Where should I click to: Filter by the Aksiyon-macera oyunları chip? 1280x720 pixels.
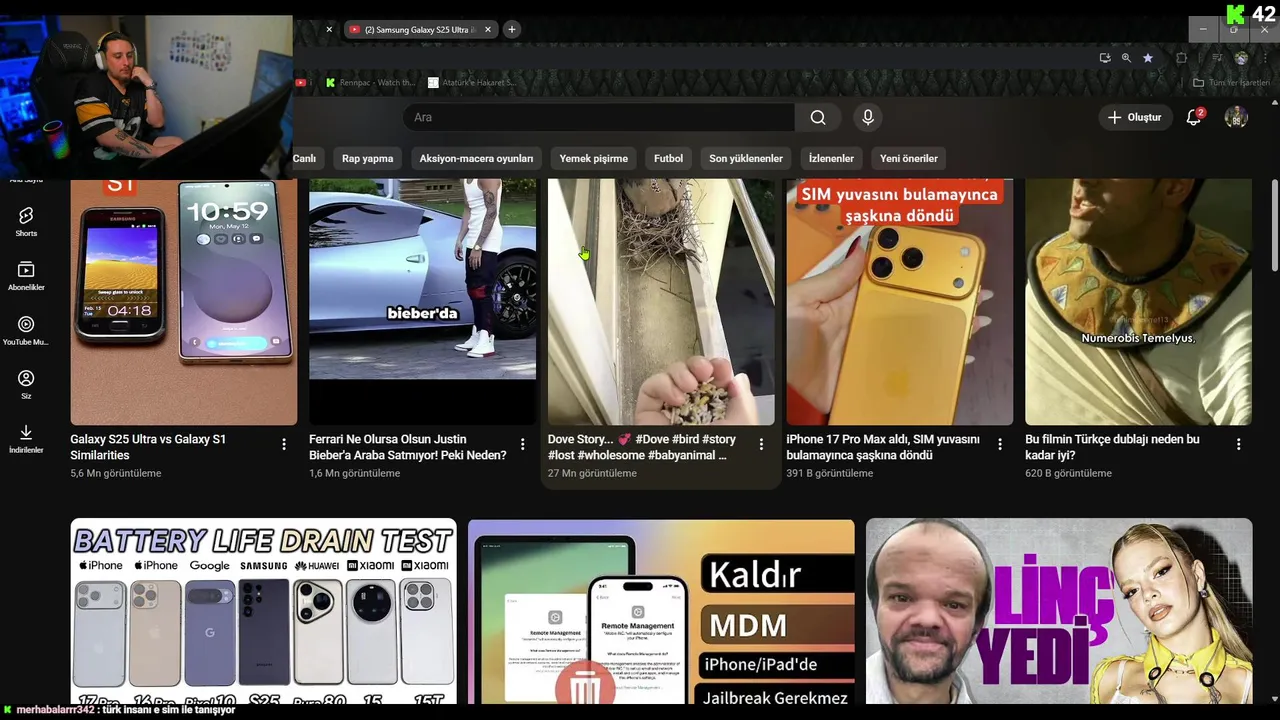point(476,158)
